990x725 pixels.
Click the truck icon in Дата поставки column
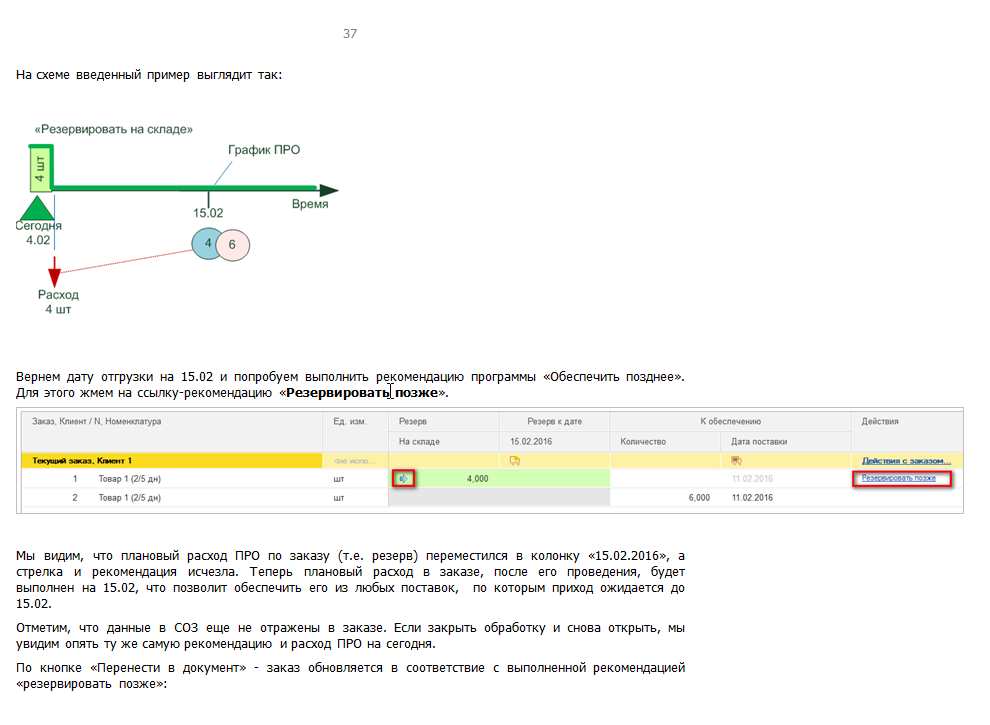(736, 460)
